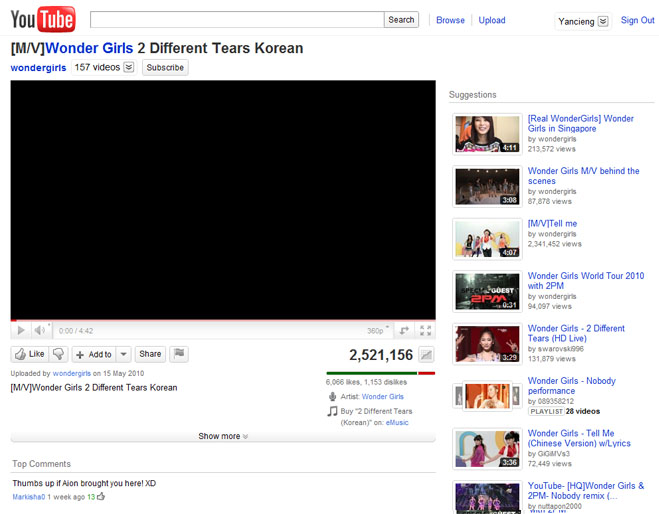Open YouTube- [HQ]Wonder Girls & 2PM remix link
The height and width of the screenshot is (514, 659).
tap(586, 490)
